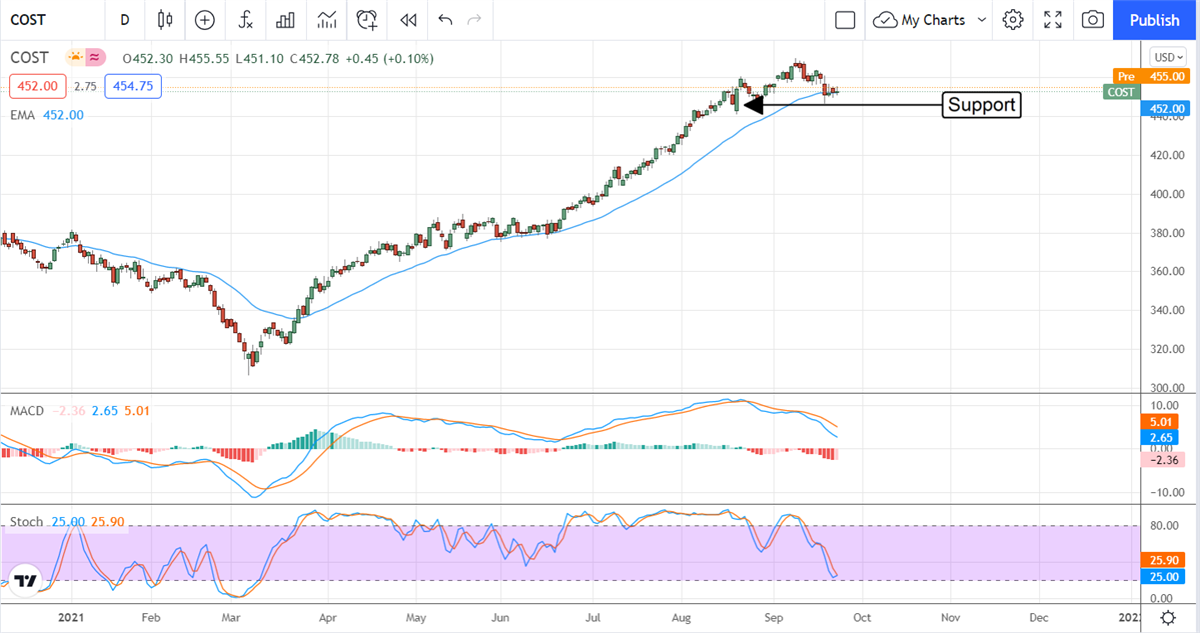Screen dimensions: 1200x633
Task: Click the blue 2.65 MACD axis label
Action: [1159, 438]
